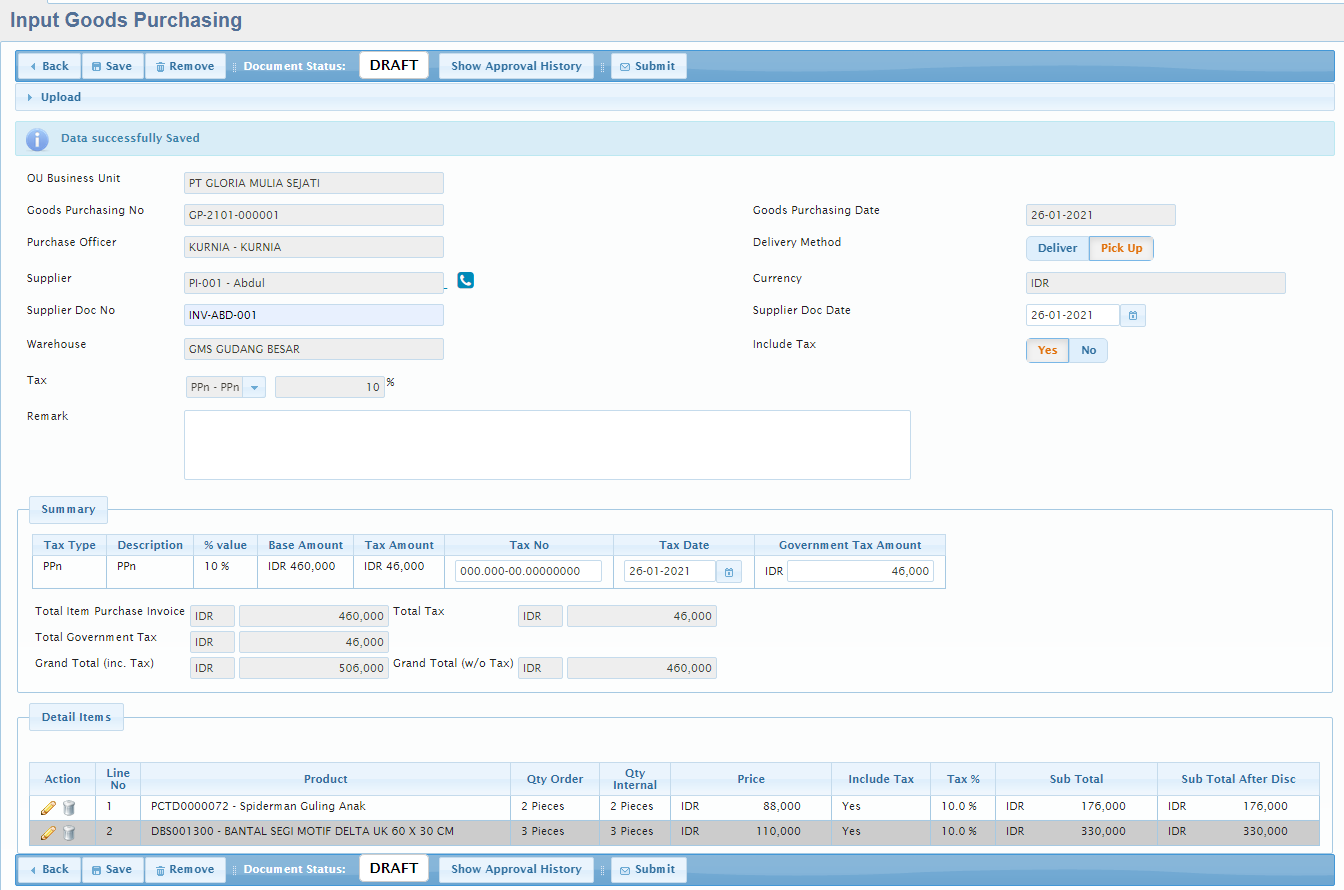Click the Detail Items section title
Screen dimensions: 1344x890
tap(76, 717)
